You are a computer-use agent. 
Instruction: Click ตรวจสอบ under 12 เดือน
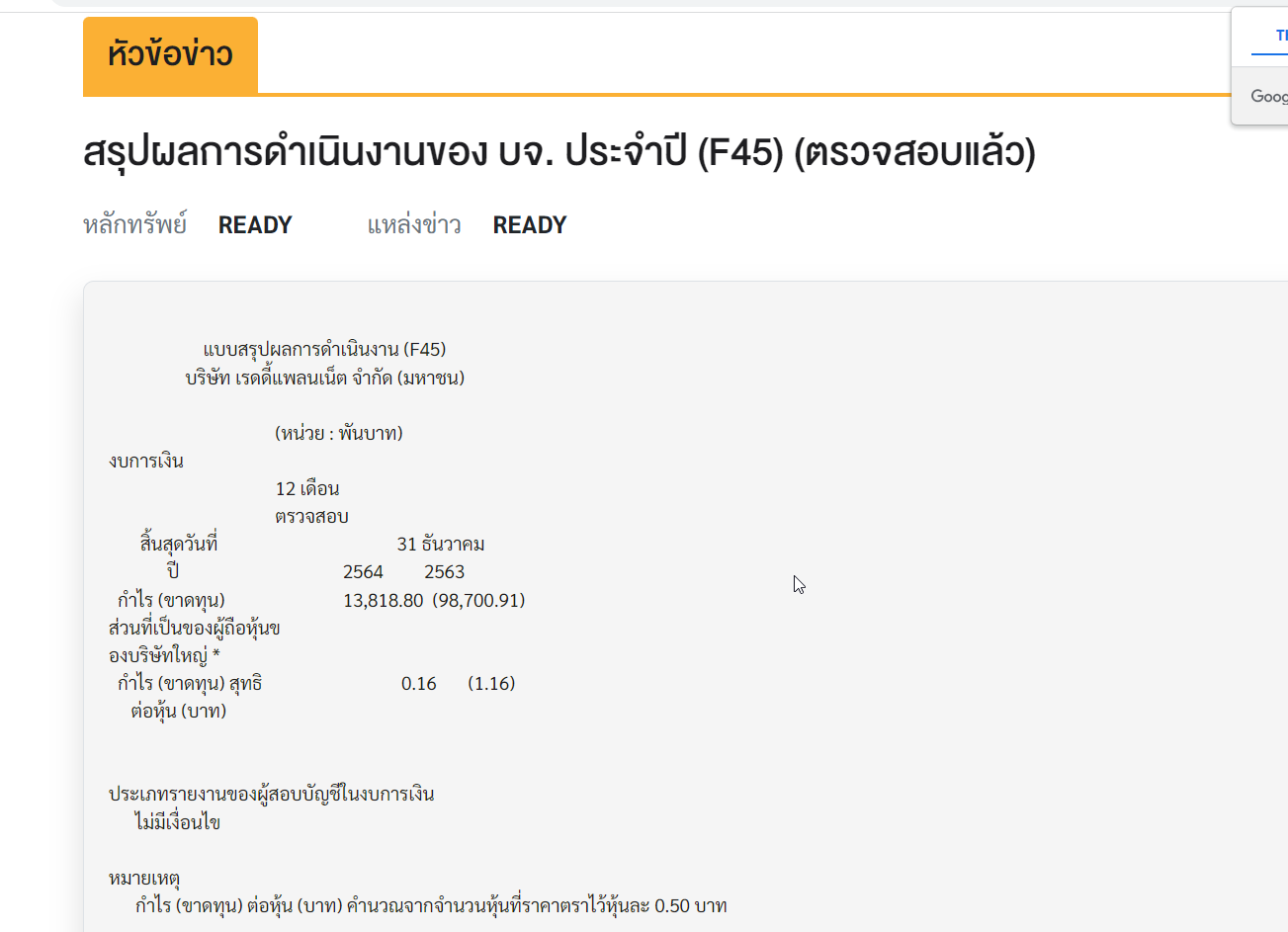(312, 516)
